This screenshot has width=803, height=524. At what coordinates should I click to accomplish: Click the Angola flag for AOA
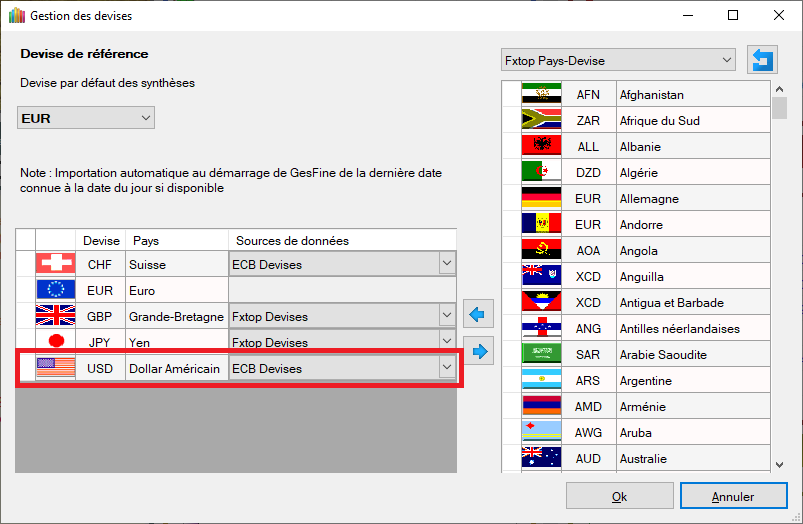[x=541, y=250]
